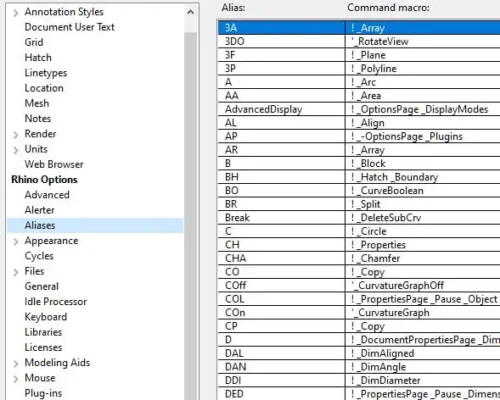500x400 pixels.
Task: Open the Cycles options page
Action: coord(39,256)
